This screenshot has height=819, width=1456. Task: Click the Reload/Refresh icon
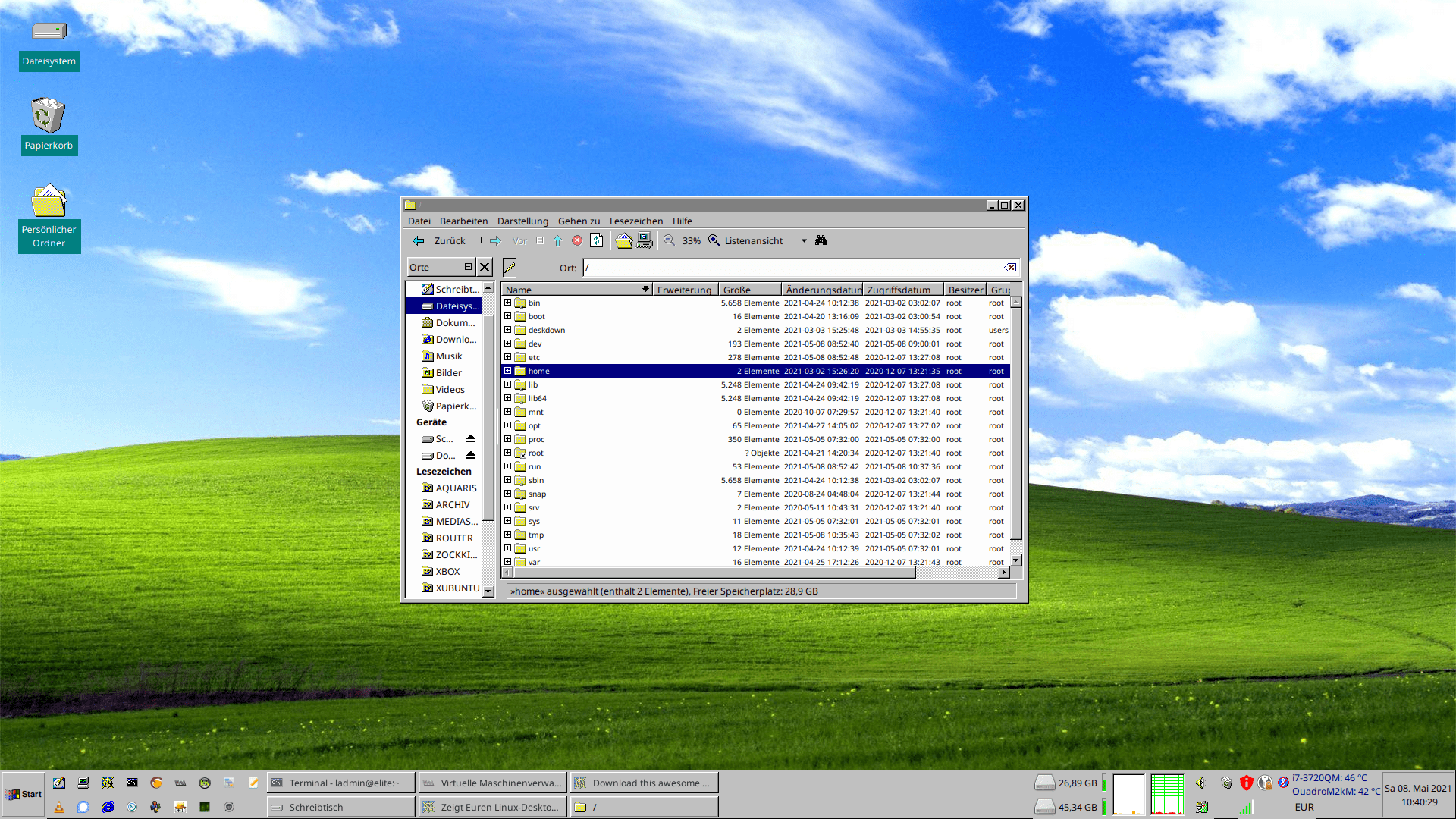[x=596, y=240]
